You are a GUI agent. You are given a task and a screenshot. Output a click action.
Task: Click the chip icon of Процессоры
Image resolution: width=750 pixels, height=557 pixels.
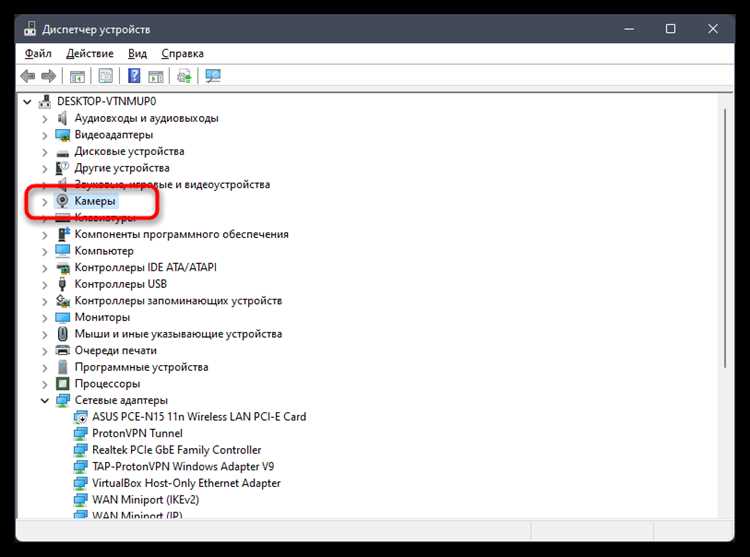[62, 383]
